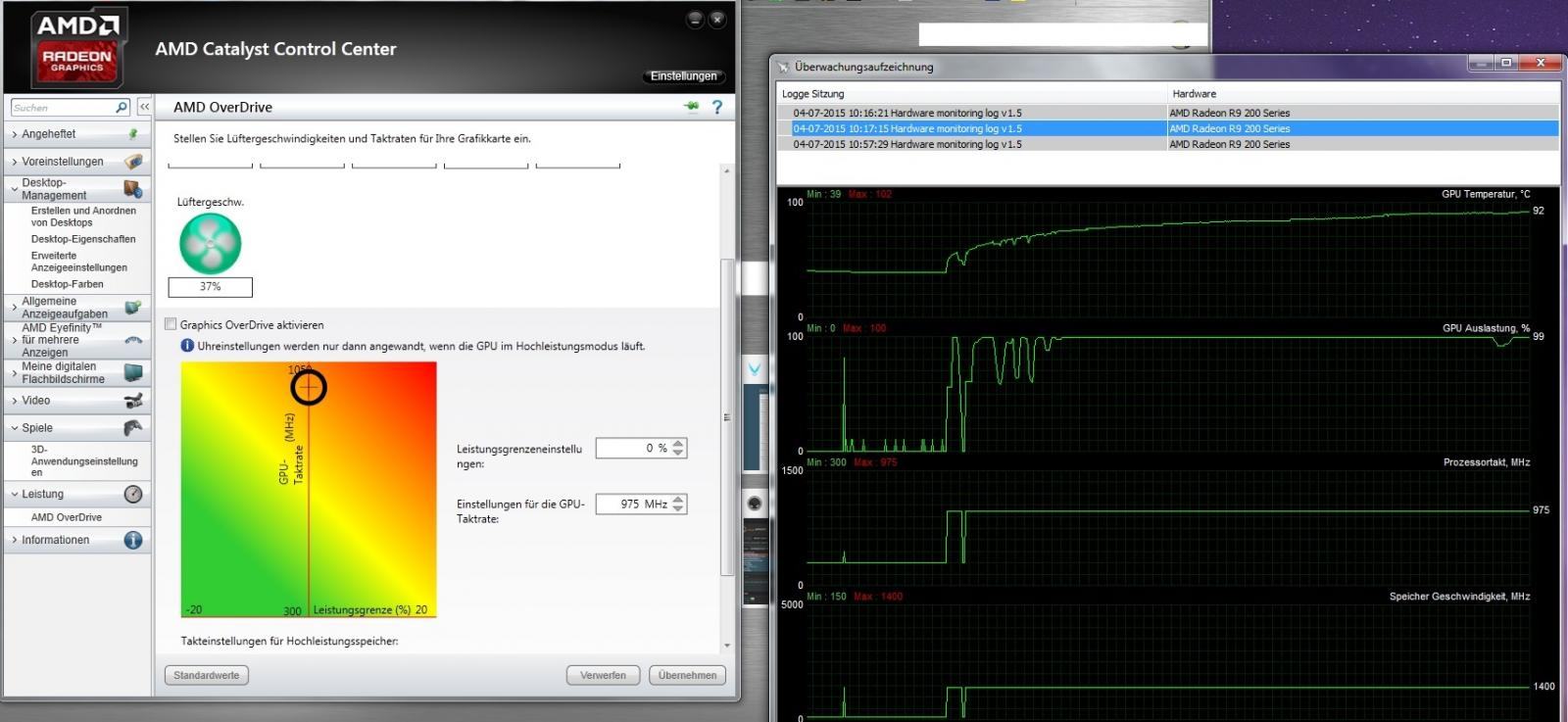Viewport: 1568px width, 722px height.
Task: Click the Verwerfen button
Action: [603, 675]
